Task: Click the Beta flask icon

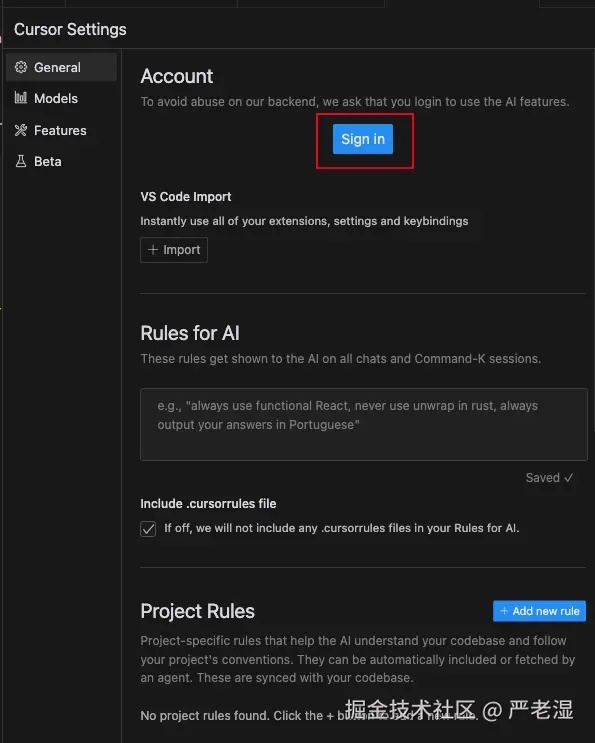Action: click(21, 161)
